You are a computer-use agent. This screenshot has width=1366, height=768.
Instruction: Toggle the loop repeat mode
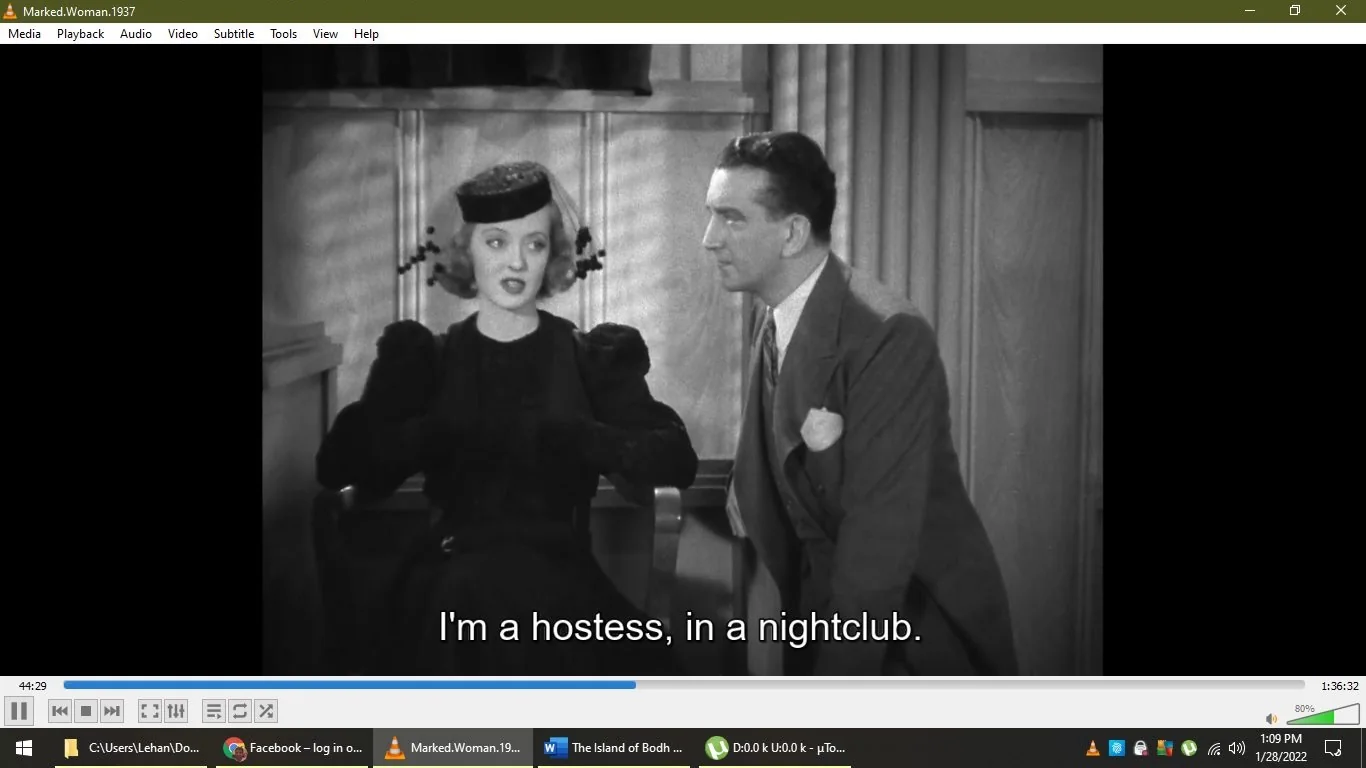click(x=240, y=711)
